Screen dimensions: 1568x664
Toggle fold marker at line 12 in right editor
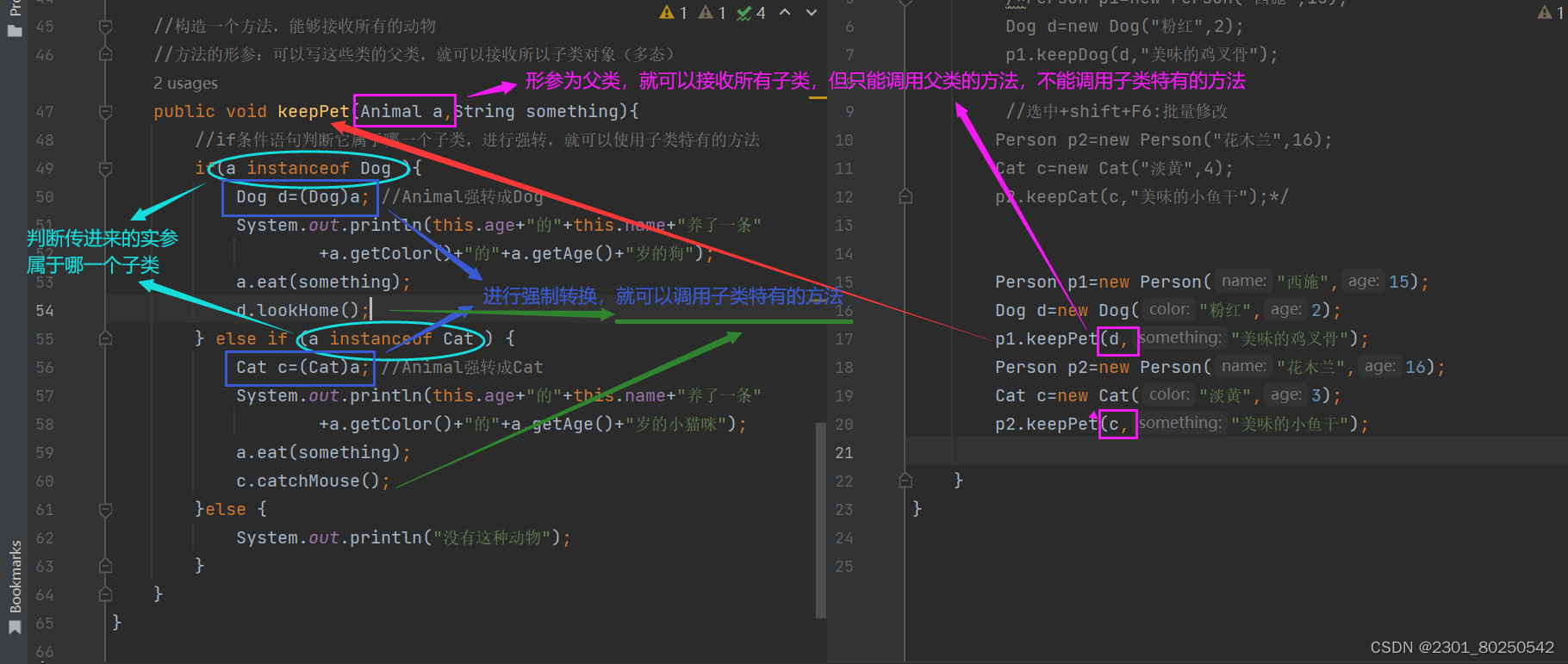(x=905, y=197)
